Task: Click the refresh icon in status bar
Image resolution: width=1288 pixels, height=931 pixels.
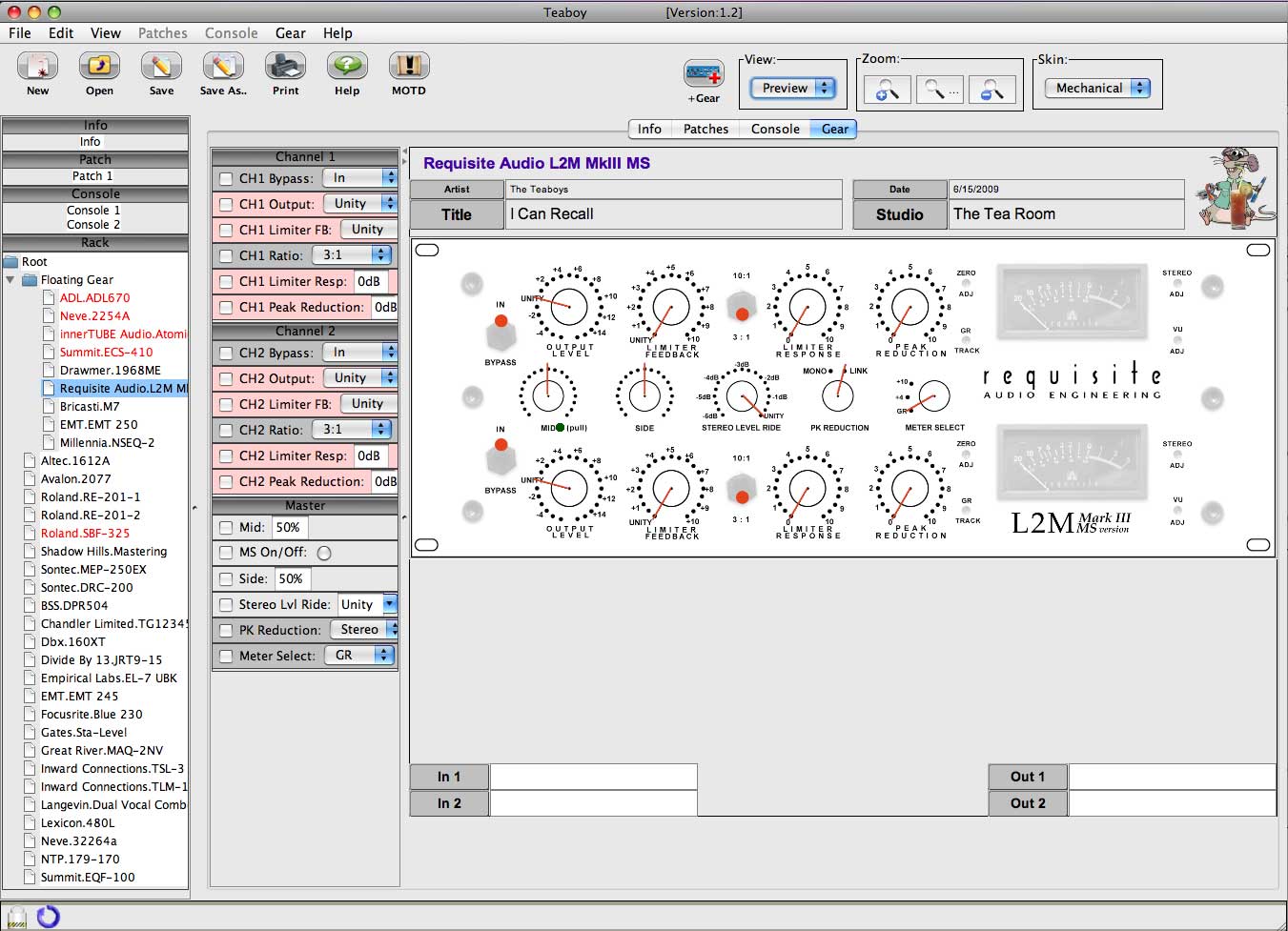Action: pos(48,917)
